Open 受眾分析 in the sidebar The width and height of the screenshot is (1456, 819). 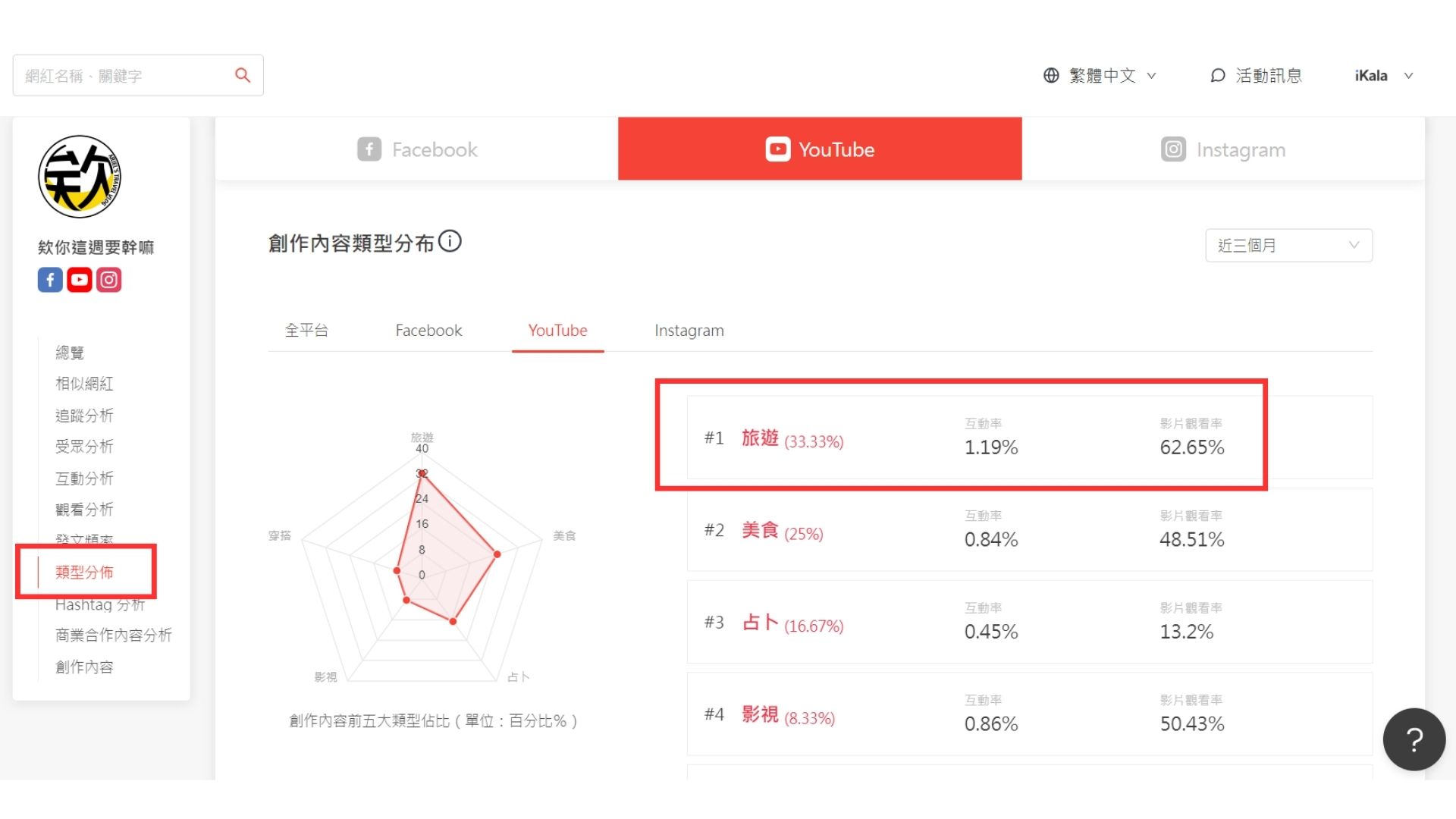pyautogui.click(x=84, y=447)
